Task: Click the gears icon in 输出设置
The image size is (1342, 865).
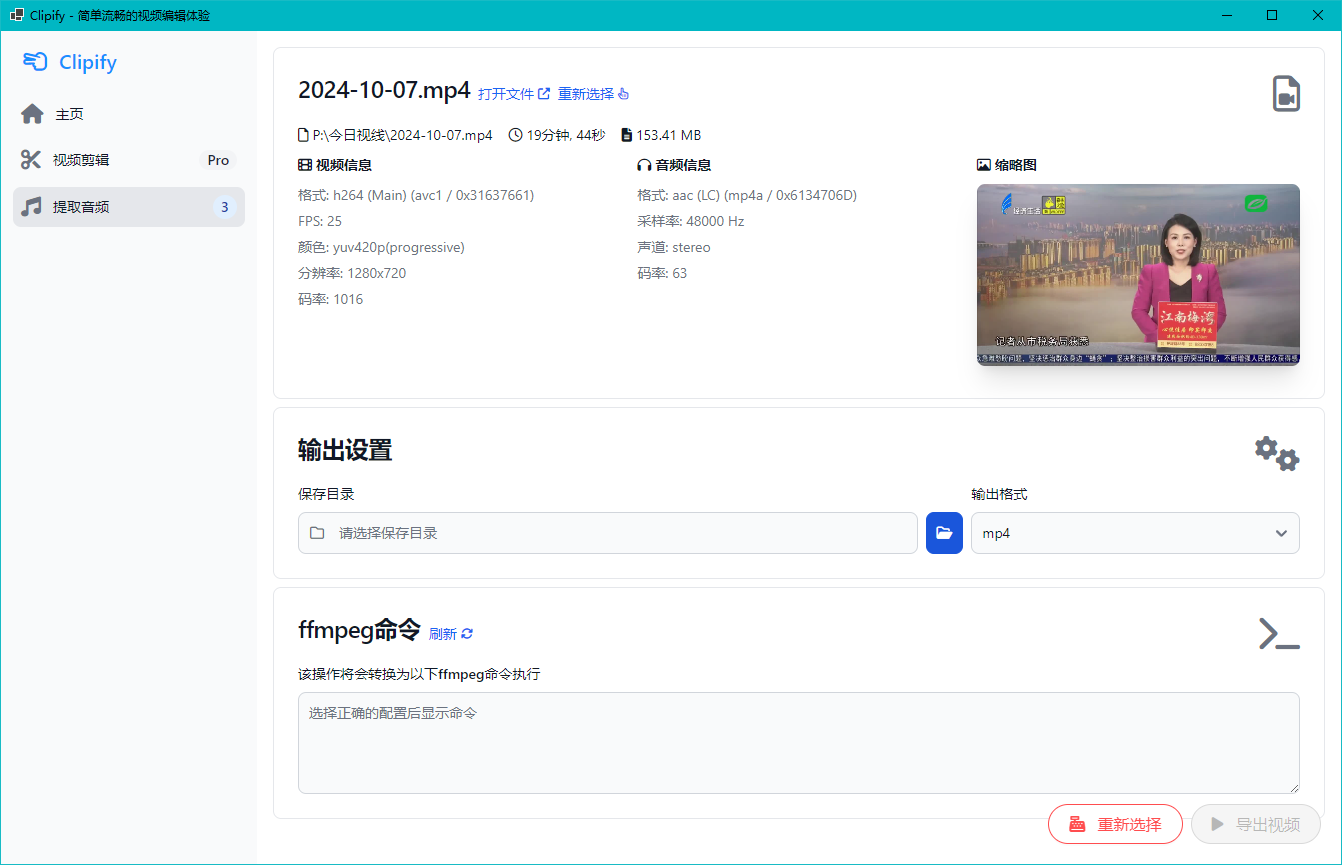Action: 1277,453
